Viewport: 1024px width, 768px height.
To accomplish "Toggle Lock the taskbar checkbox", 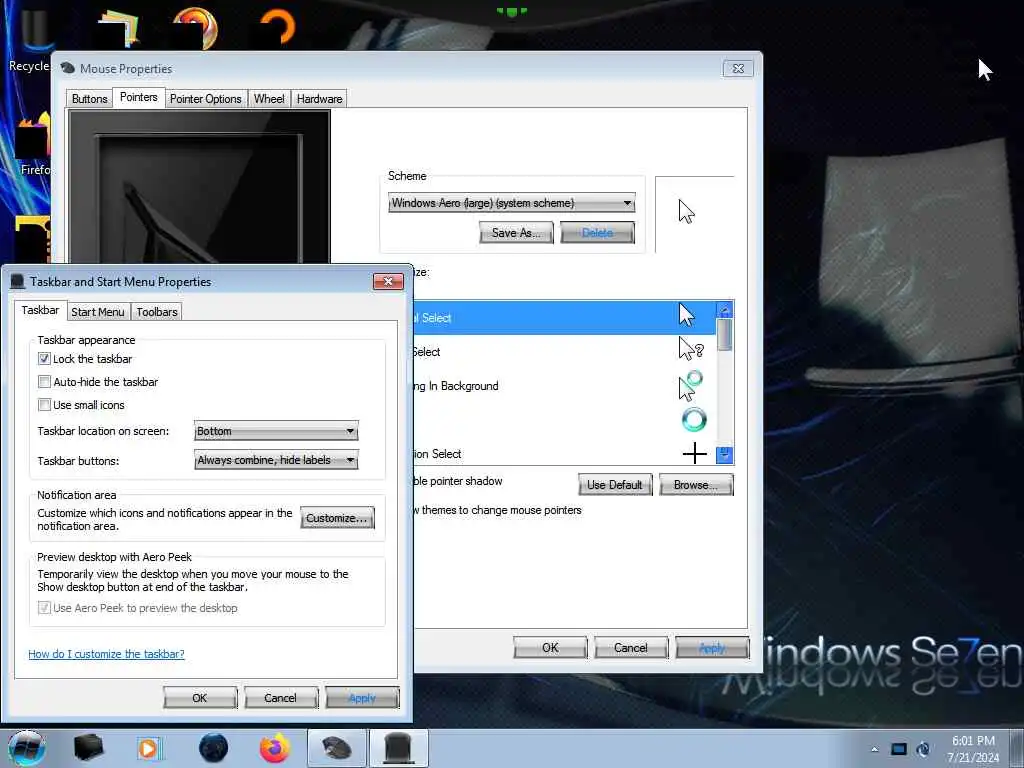I will click(x=44, y=359).
